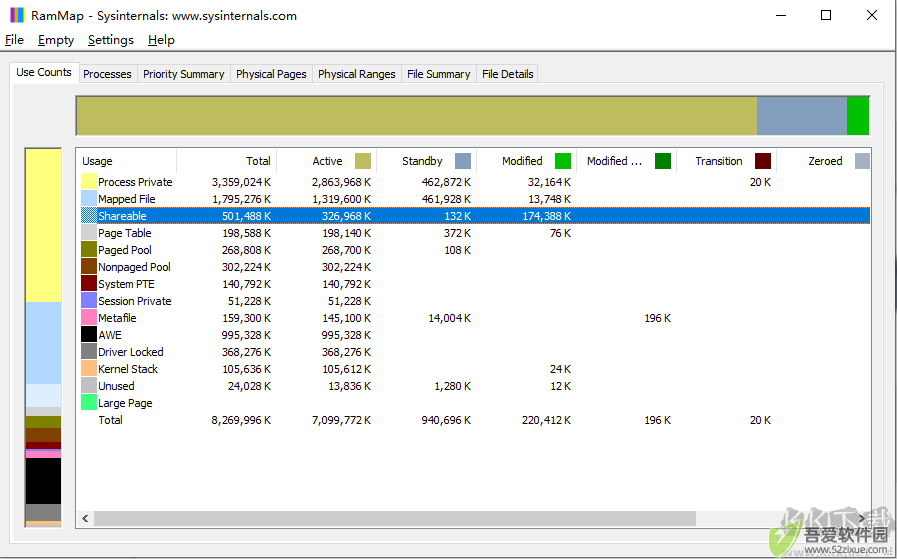This screenshot has width=897, height=559.
Task: Select the Unused row
Action: click(474, 385)
